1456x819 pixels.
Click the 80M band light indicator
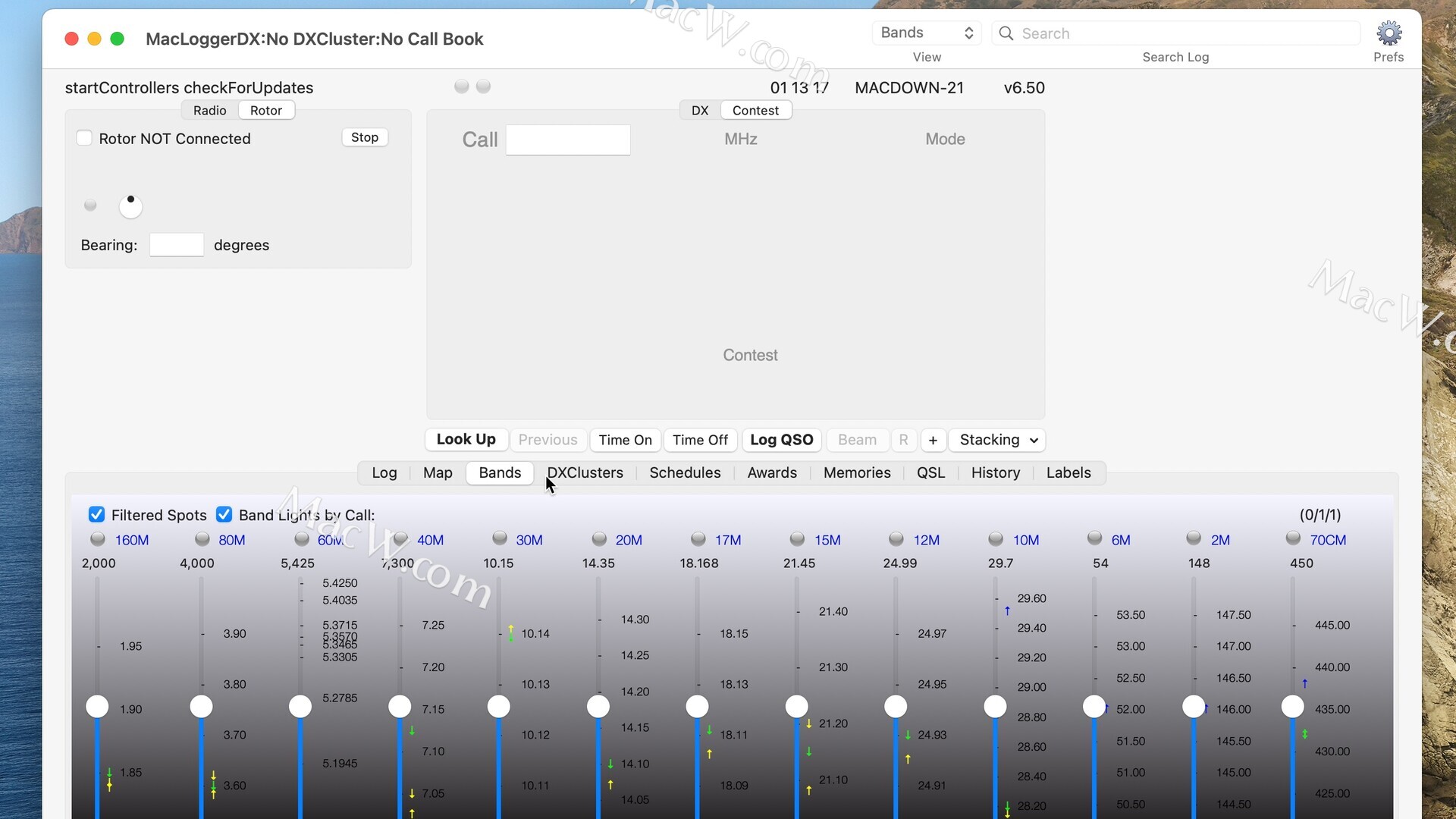point(202,539)
